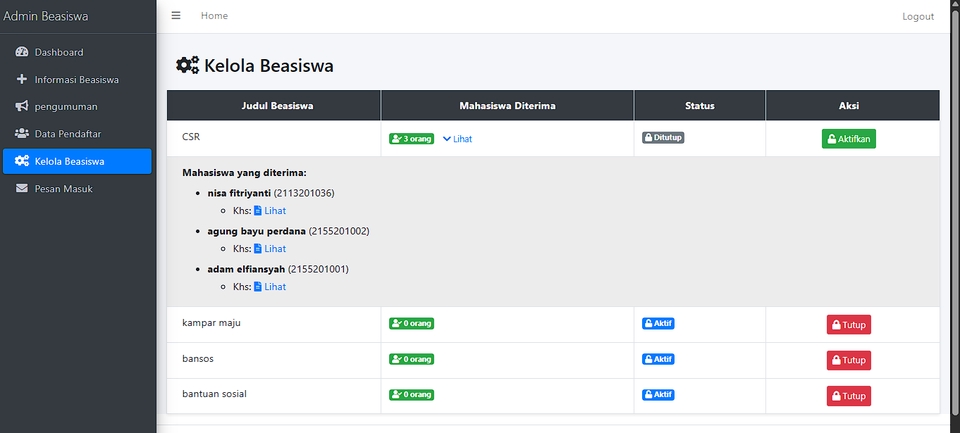Open agung bayu perdana's KHS document
960x433 pixels.
coord(270,249)
